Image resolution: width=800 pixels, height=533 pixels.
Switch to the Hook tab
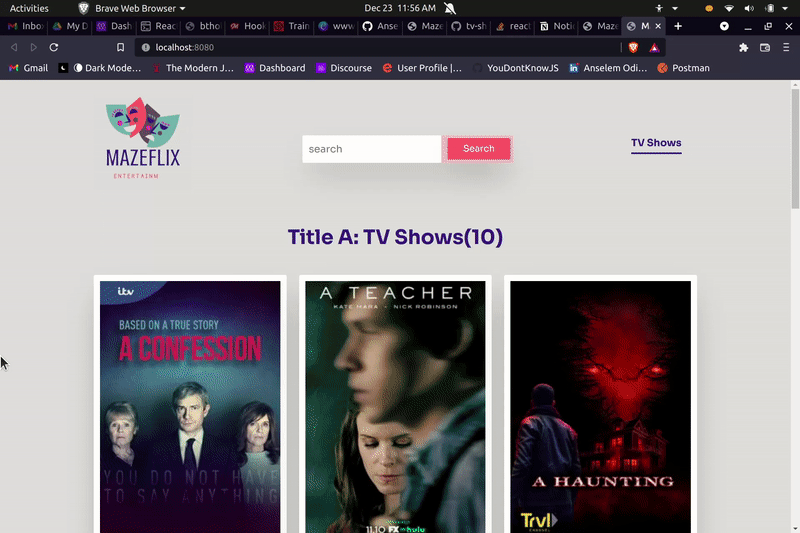coord(247,26)
